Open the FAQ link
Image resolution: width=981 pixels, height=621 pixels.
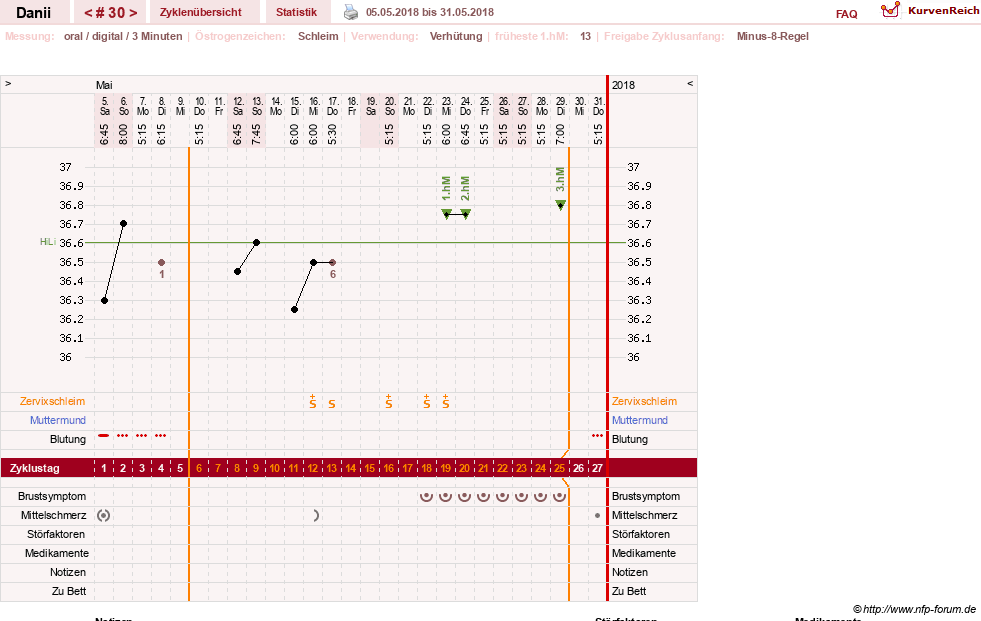click(846, 14)
